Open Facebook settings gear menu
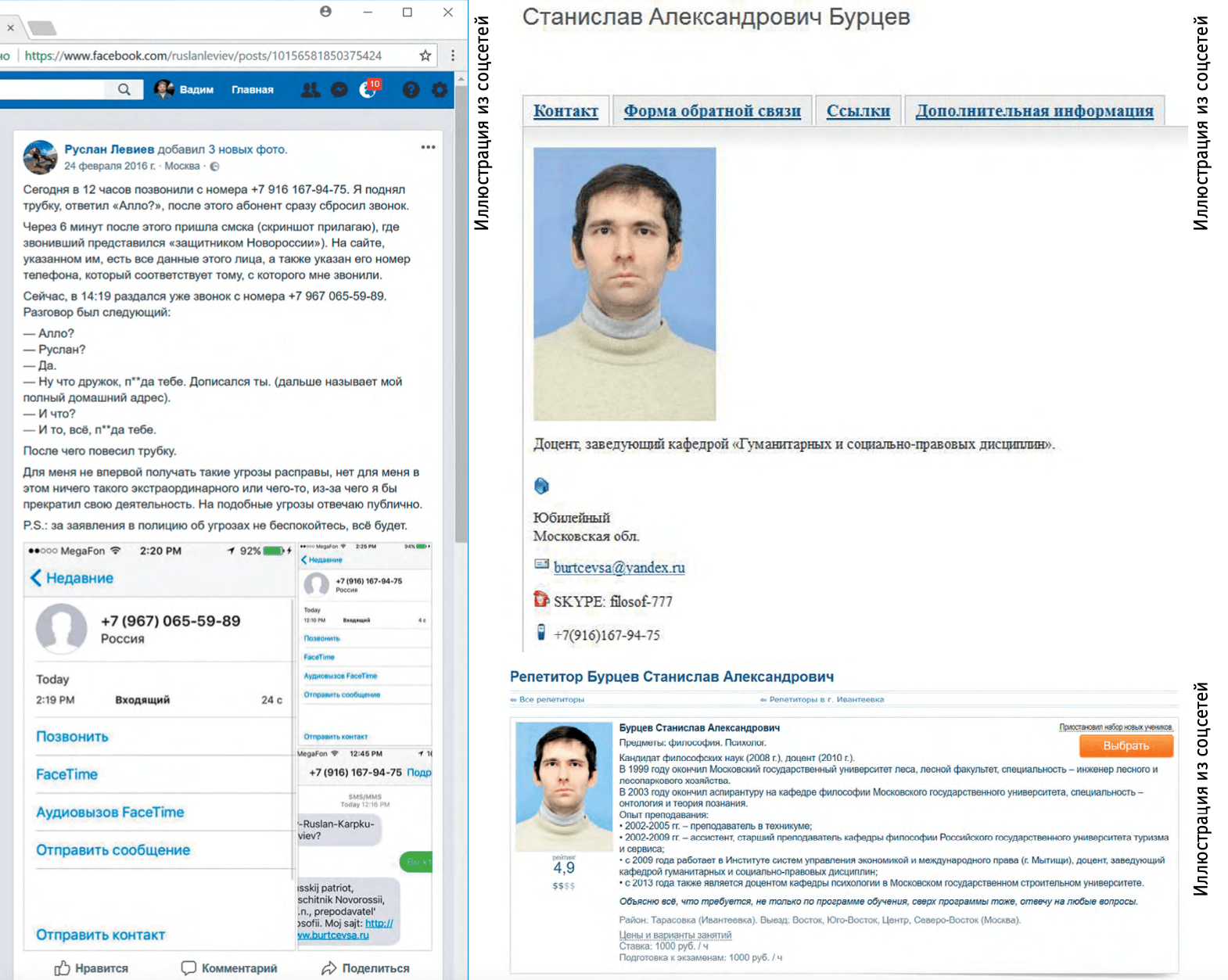The image size is (1228, 980). point(440,90)
